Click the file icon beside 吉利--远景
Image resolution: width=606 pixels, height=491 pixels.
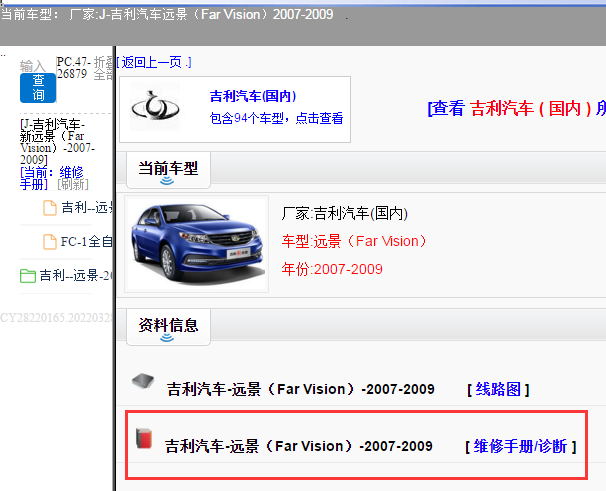coord(49,208)
